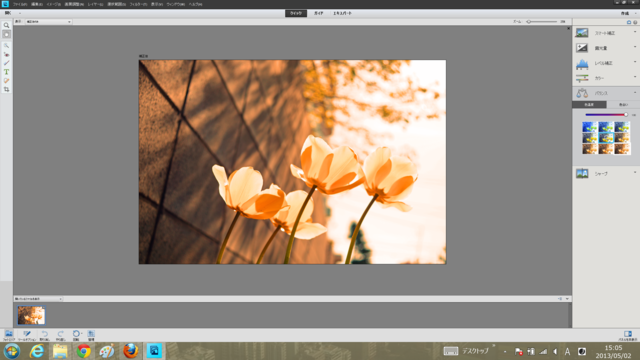Click the Undo arrow

tap(44, 335)
